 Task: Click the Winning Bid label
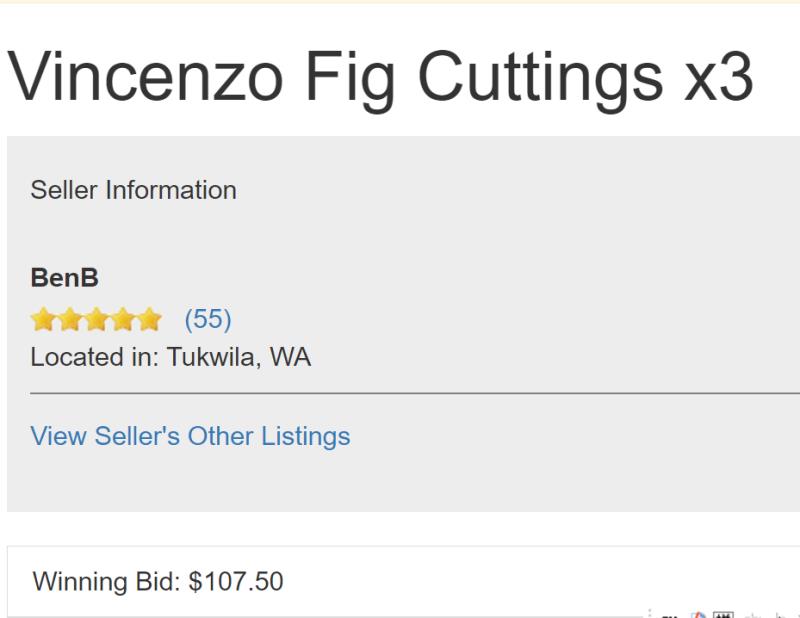point(106,581)
